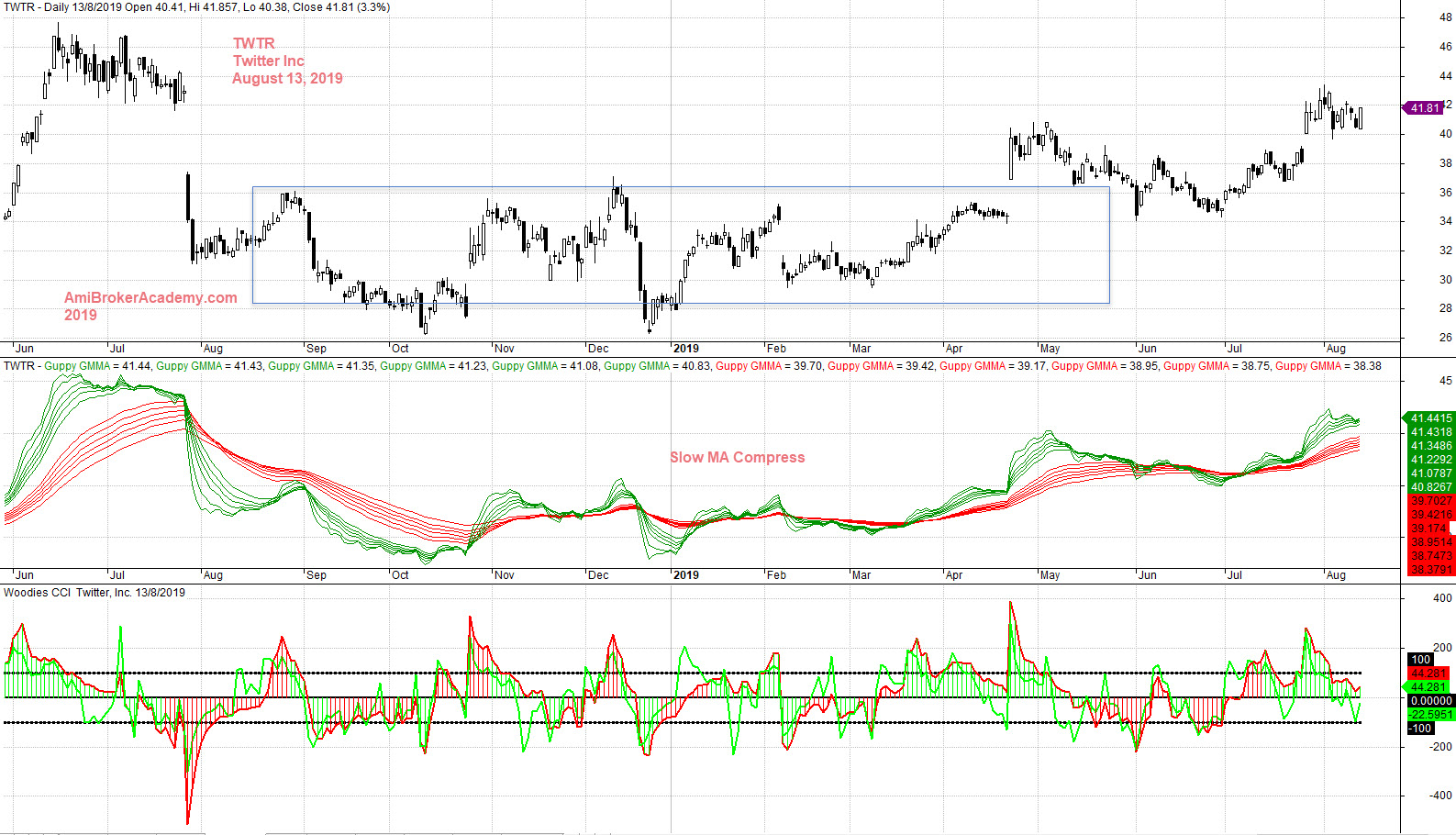1456x835 pixels.
Task: Select the green 40.8267 GMMA value label
Action: click(x=1429, y=487)
